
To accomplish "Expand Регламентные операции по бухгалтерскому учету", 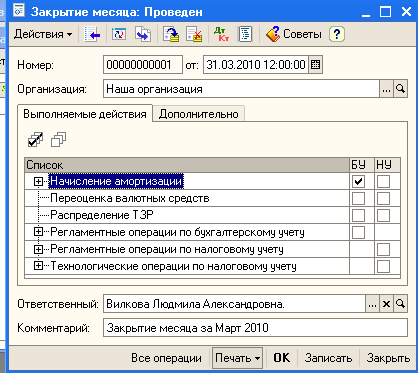I will pos(38,232).
